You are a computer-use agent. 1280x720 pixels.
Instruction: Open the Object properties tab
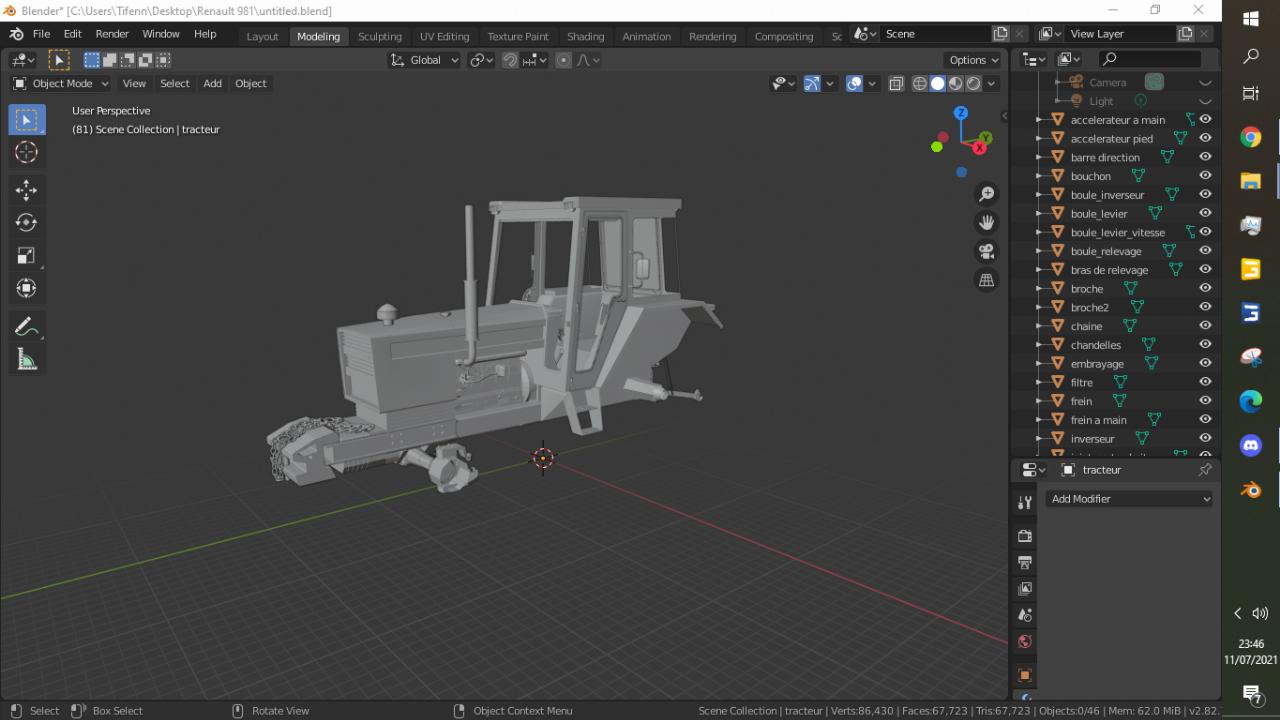pyautogui.click(x=1025, y=675)
